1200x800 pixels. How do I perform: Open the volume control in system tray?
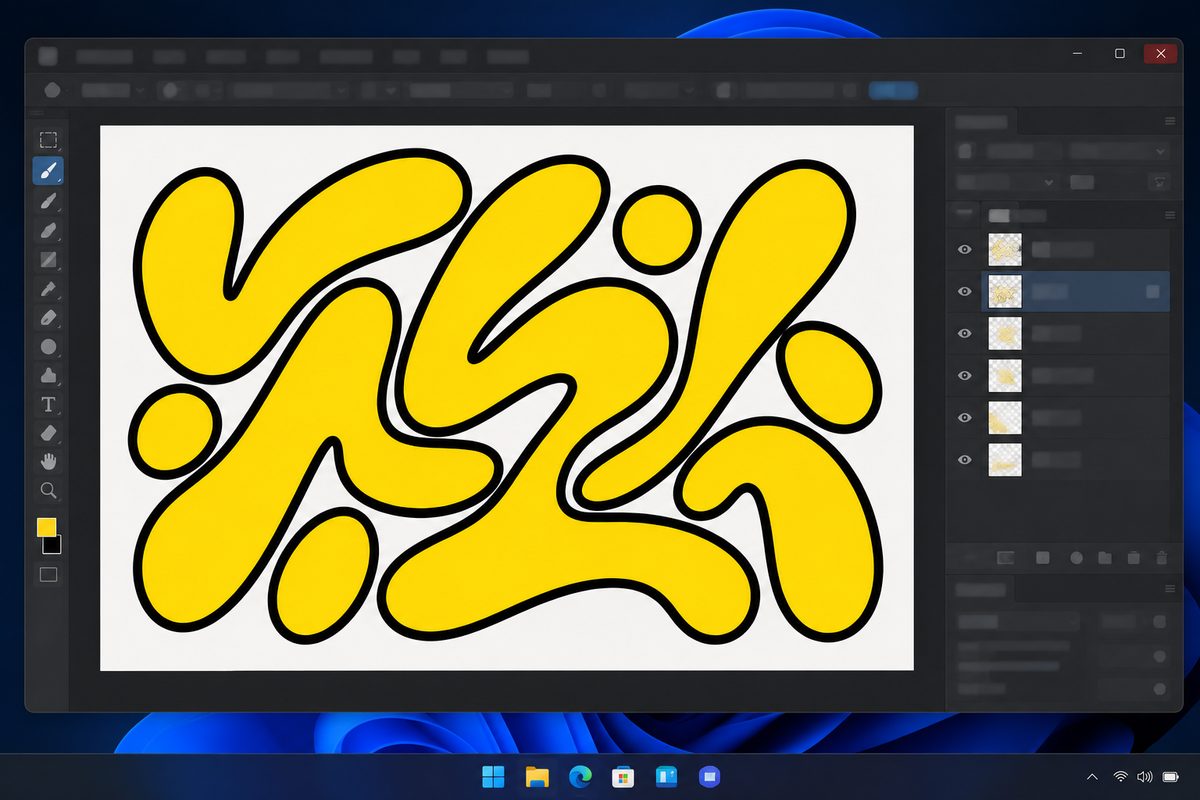tap(1145, 777)
